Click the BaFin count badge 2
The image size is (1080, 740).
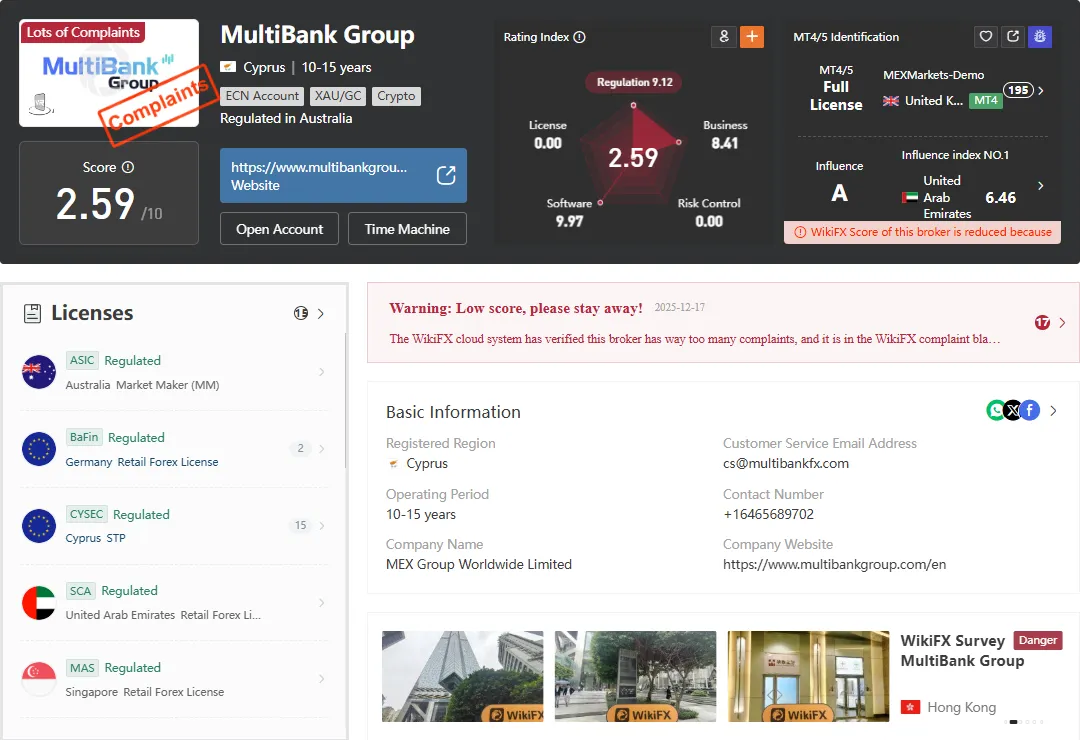[x=300, y=449]
